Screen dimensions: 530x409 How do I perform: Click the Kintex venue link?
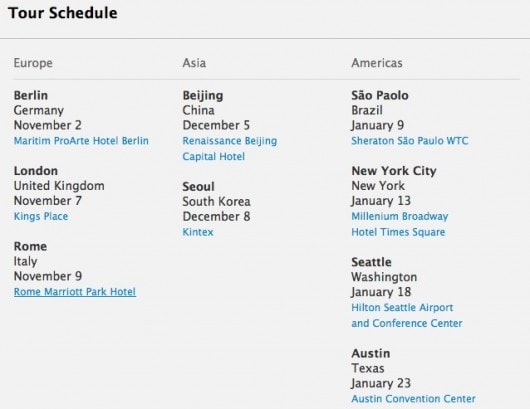[198, 232]
